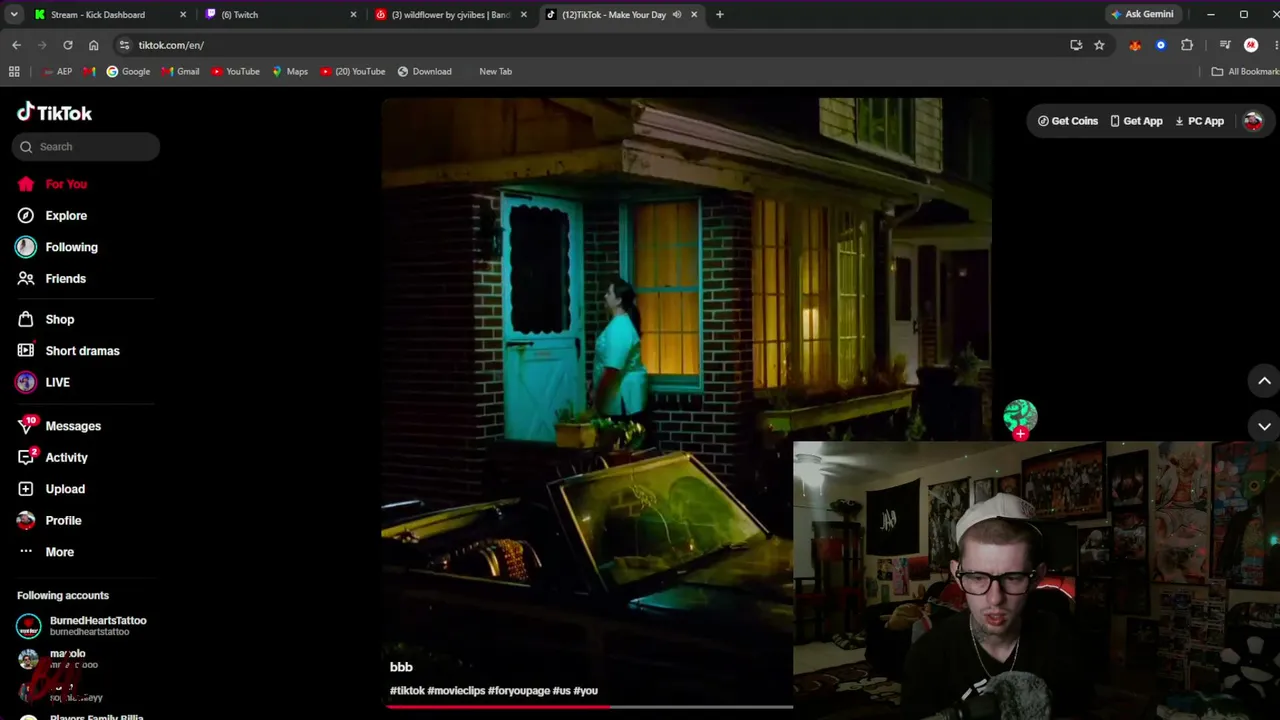
Task: View site information for tiktok.com
Action: 124,45
